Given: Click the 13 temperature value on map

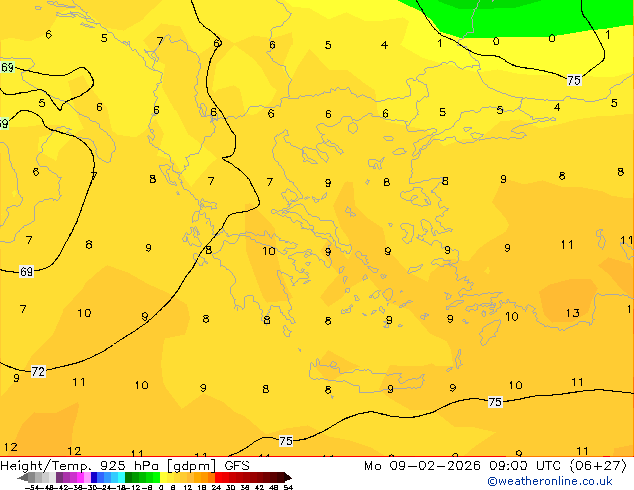Looking at the screenshot, I should 573,313.
